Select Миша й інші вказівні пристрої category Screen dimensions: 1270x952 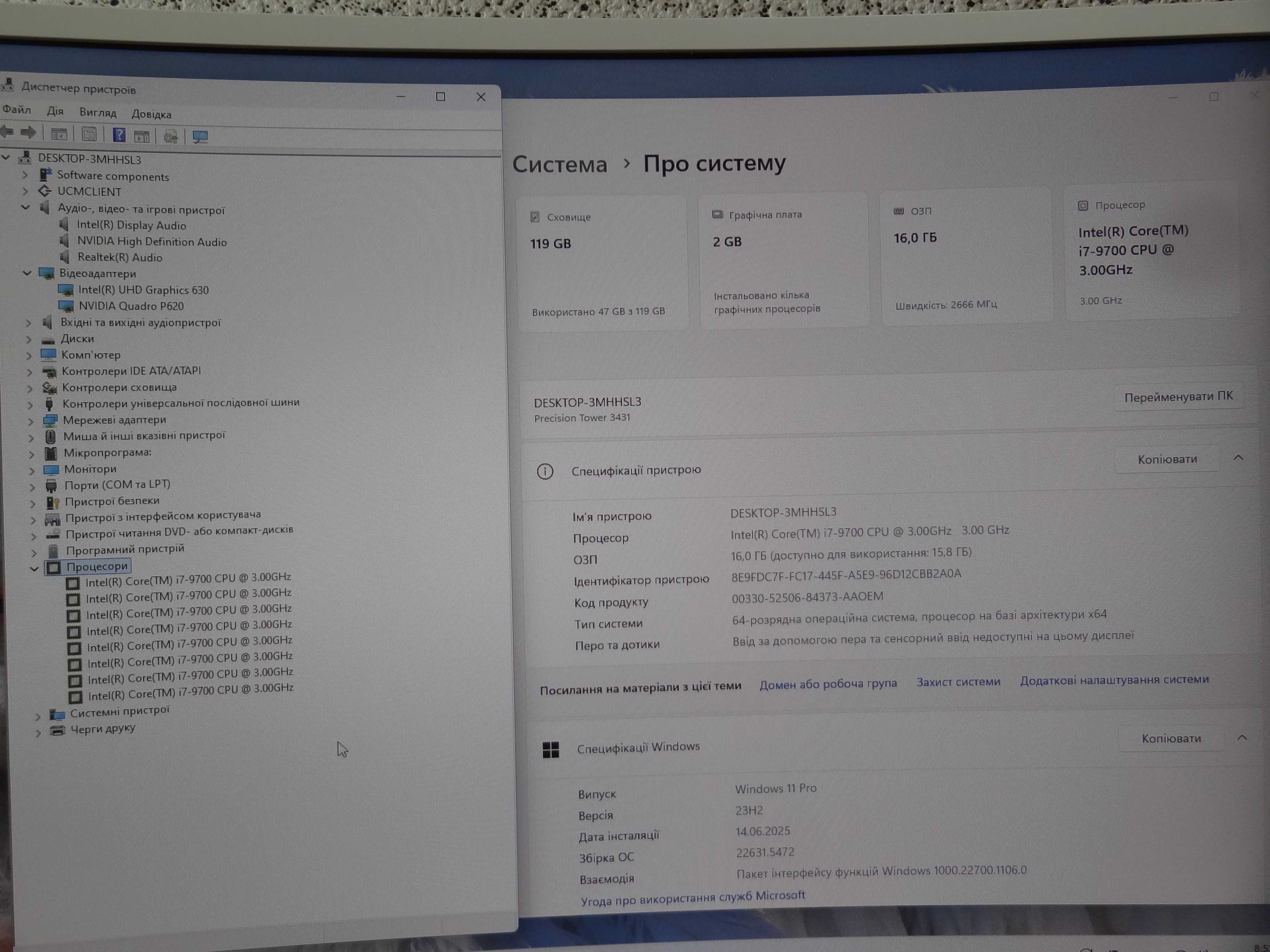144,436
